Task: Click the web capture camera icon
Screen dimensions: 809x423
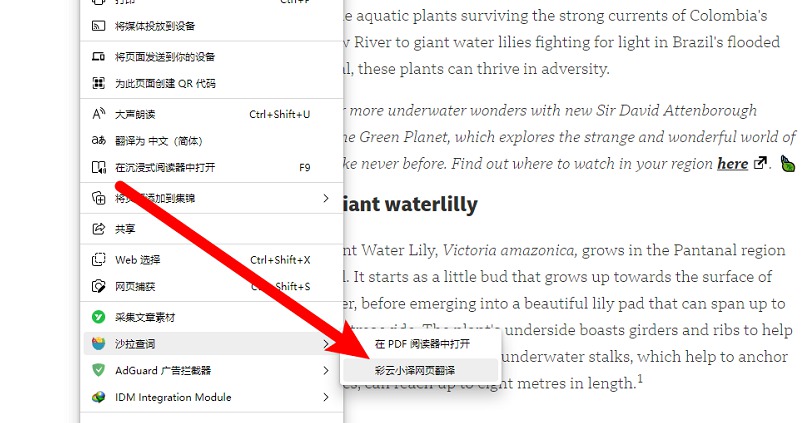Action: [98, 286]
